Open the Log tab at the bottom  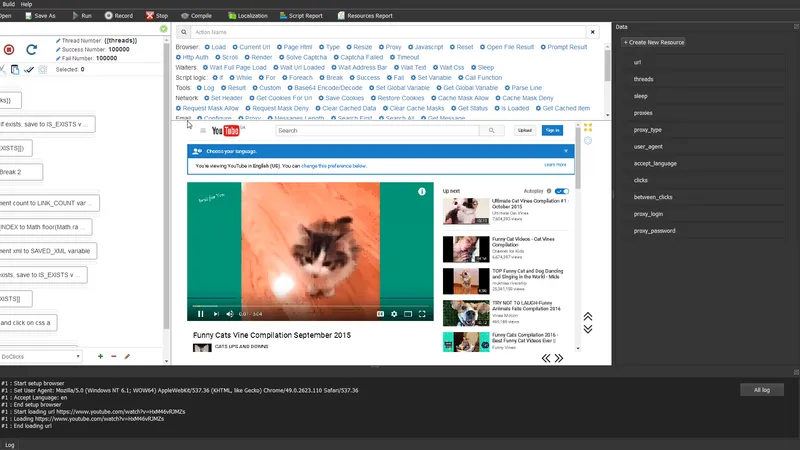pos(10,444)
